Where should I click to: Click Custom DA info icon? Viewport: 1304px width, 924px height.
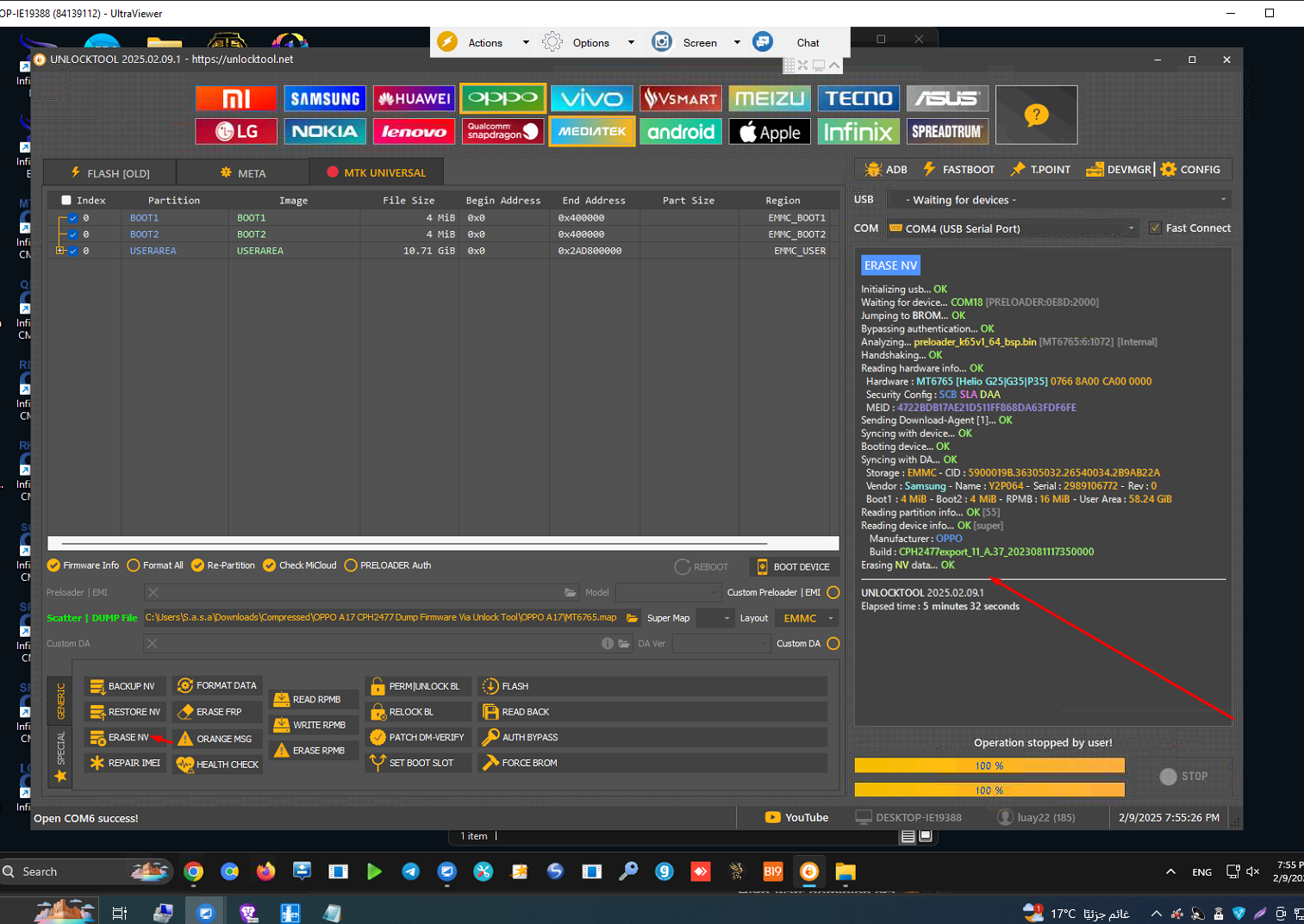pyautogui.click(x=608, y=644)
